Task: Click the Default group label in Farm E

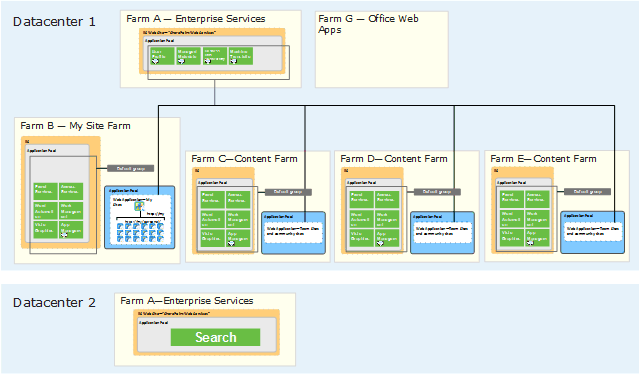Action: 587,191
